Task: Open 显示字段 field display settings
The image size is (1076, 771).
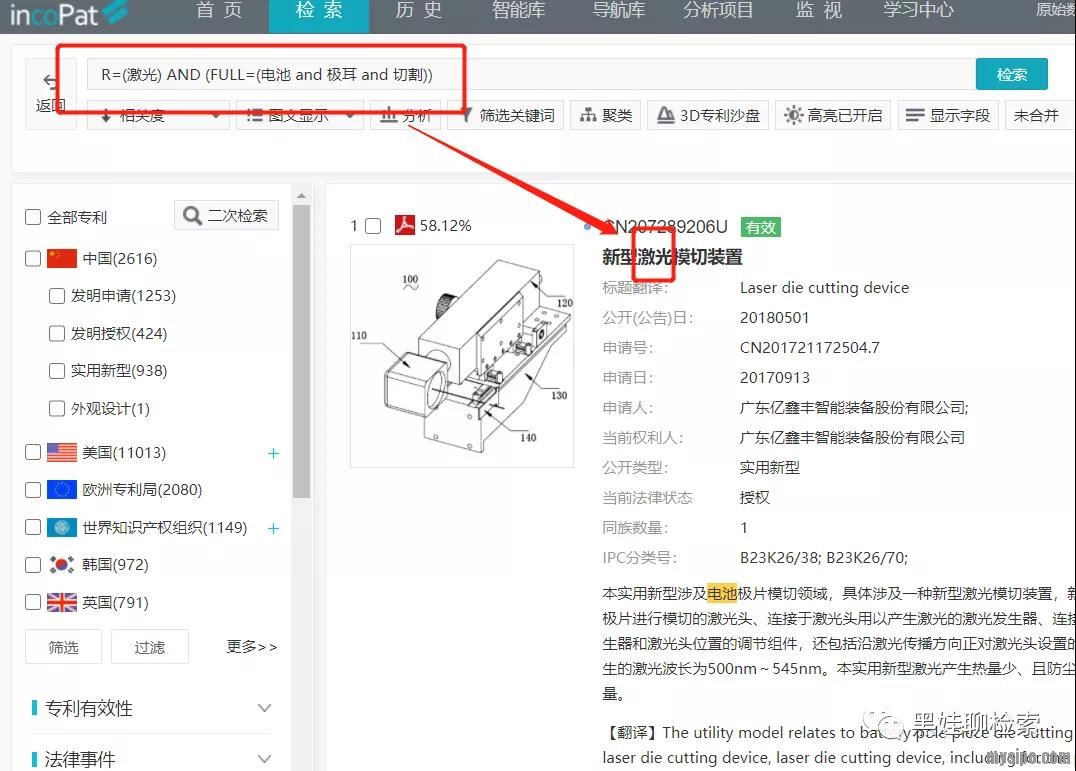Action: click(x=947, y=115)
